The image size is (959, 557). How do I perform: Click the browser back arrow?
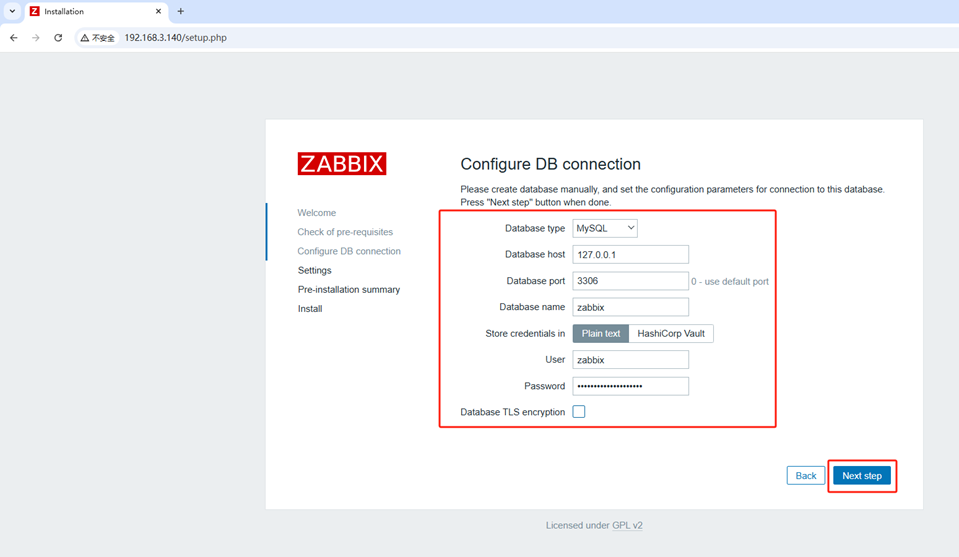point(13,38)
